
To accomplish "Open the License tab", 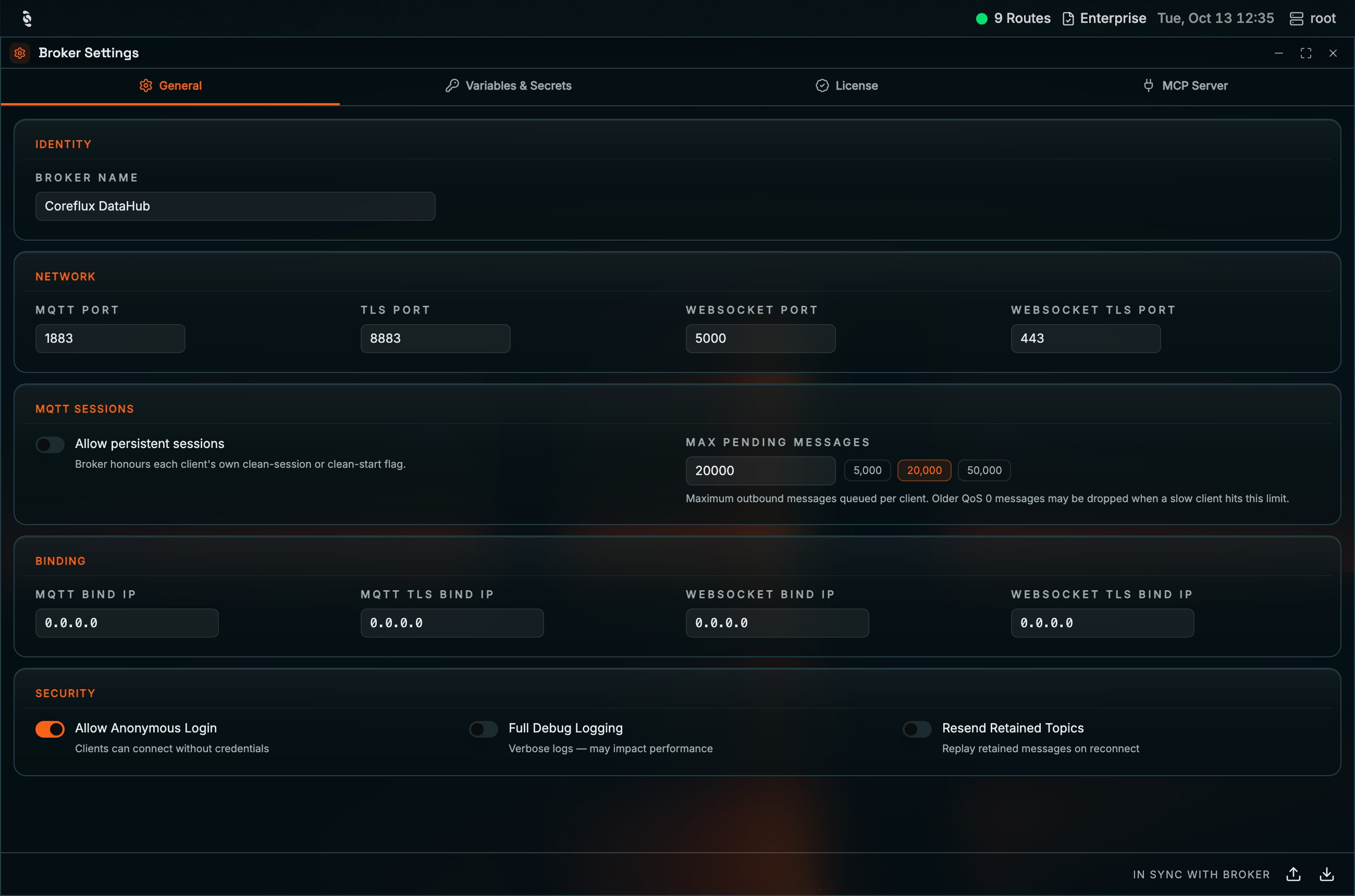I will [846, 86].
